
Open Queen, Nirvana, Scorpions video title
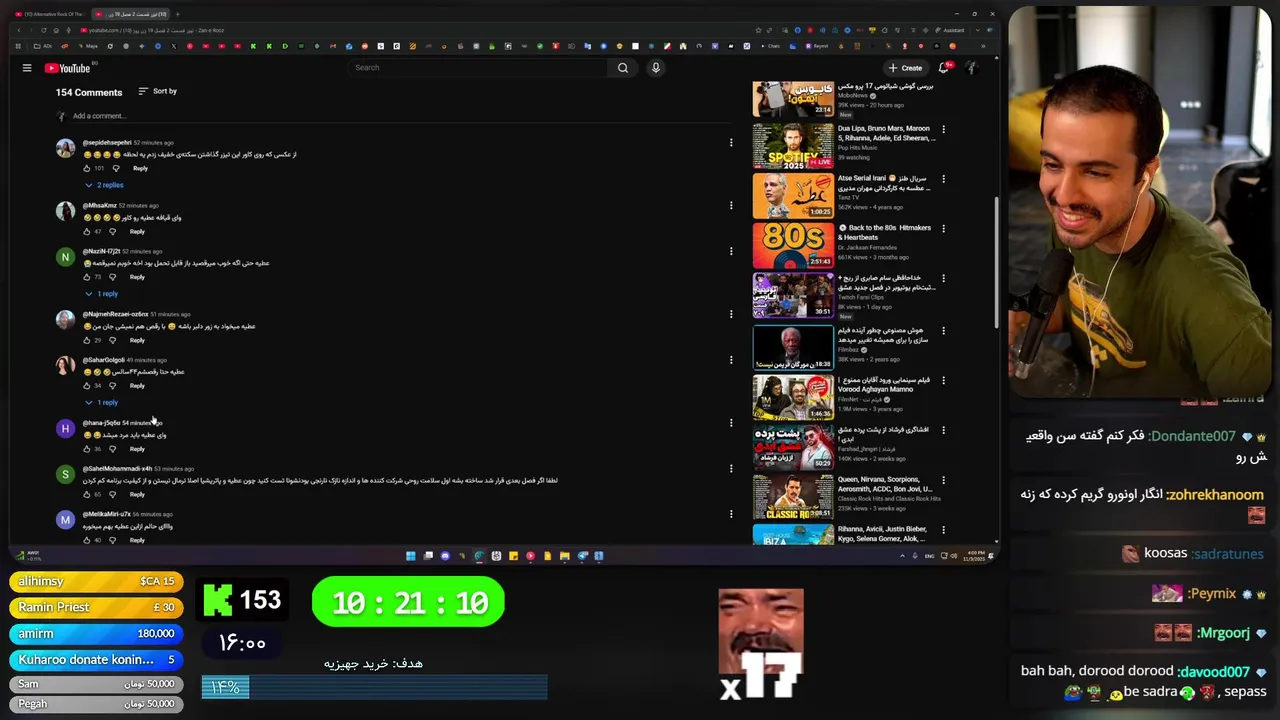coord(884,484)
